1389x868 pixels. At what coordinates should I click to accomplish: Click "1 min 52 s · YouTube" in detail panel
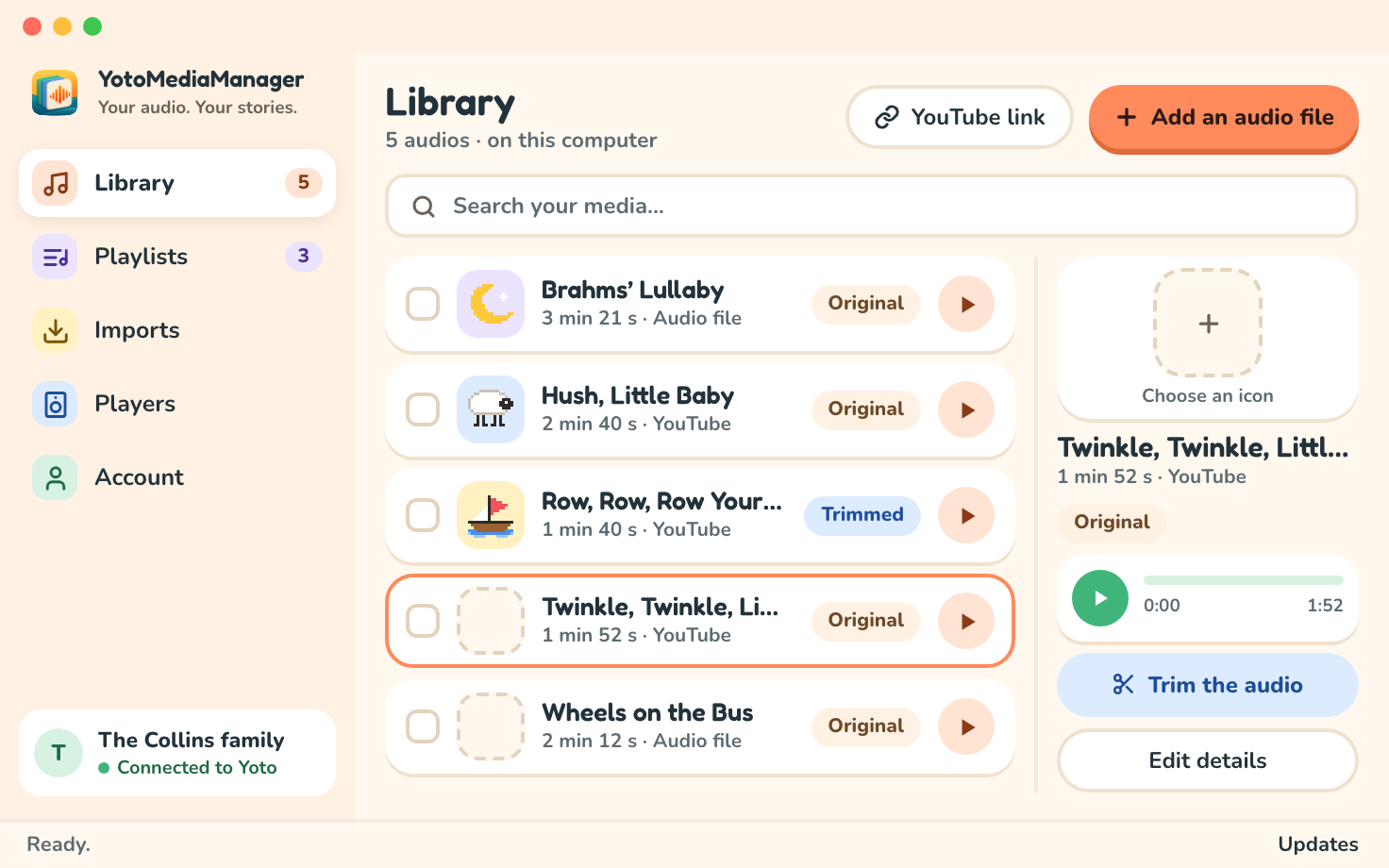tap(1151, 476)
